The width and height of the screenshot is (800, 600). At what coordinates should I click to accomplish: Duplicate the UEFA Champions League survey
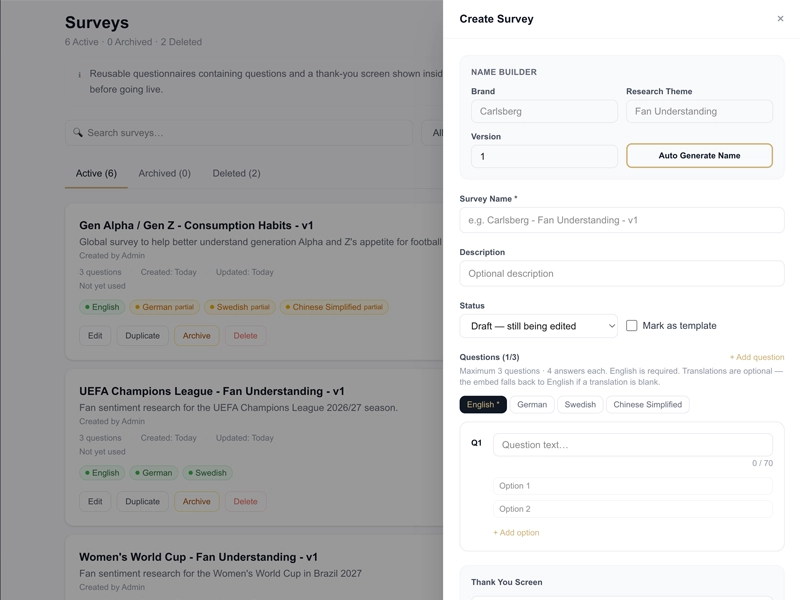click(142, 502)
